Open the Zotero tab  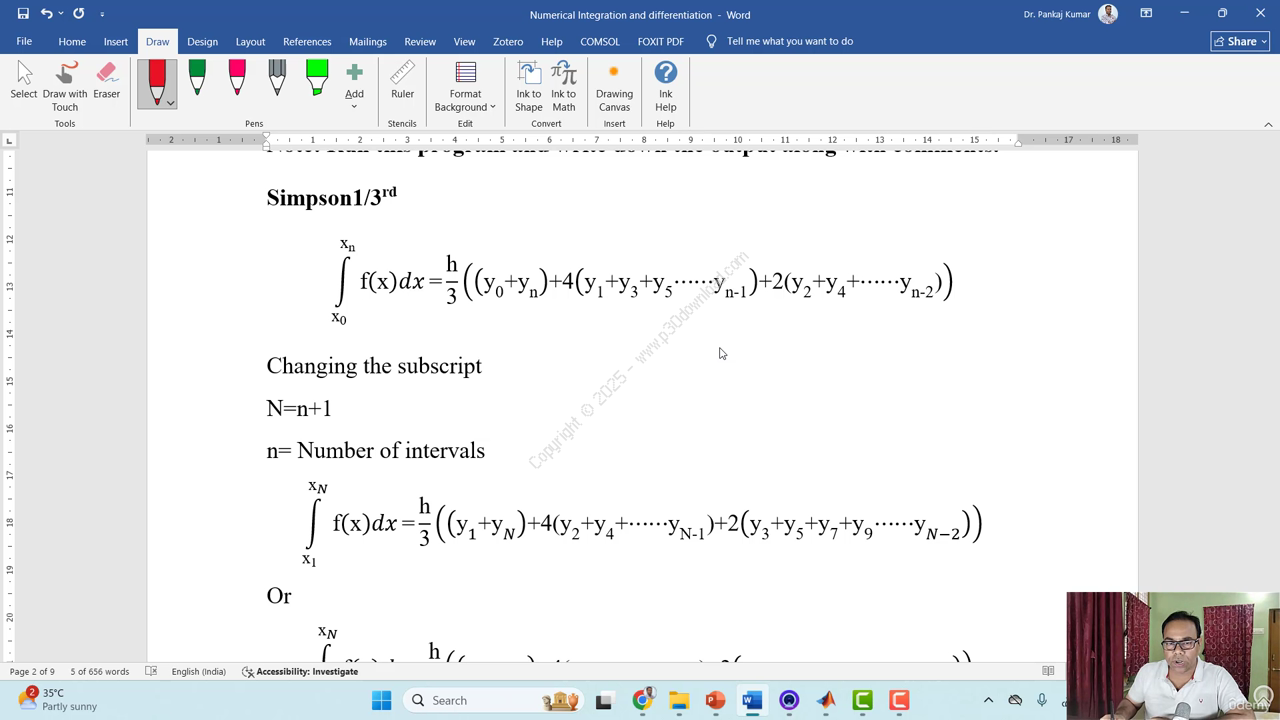click(x=508, y=41)
